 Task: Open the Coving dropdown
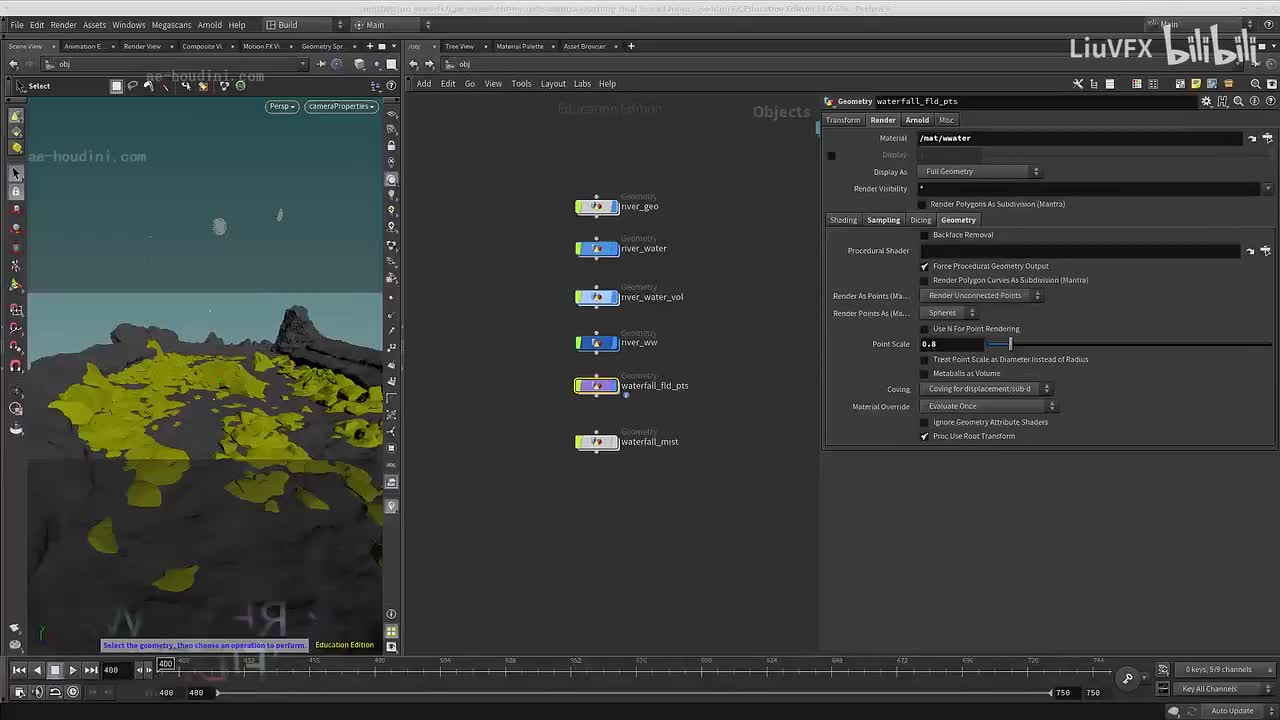coord(986,389)
